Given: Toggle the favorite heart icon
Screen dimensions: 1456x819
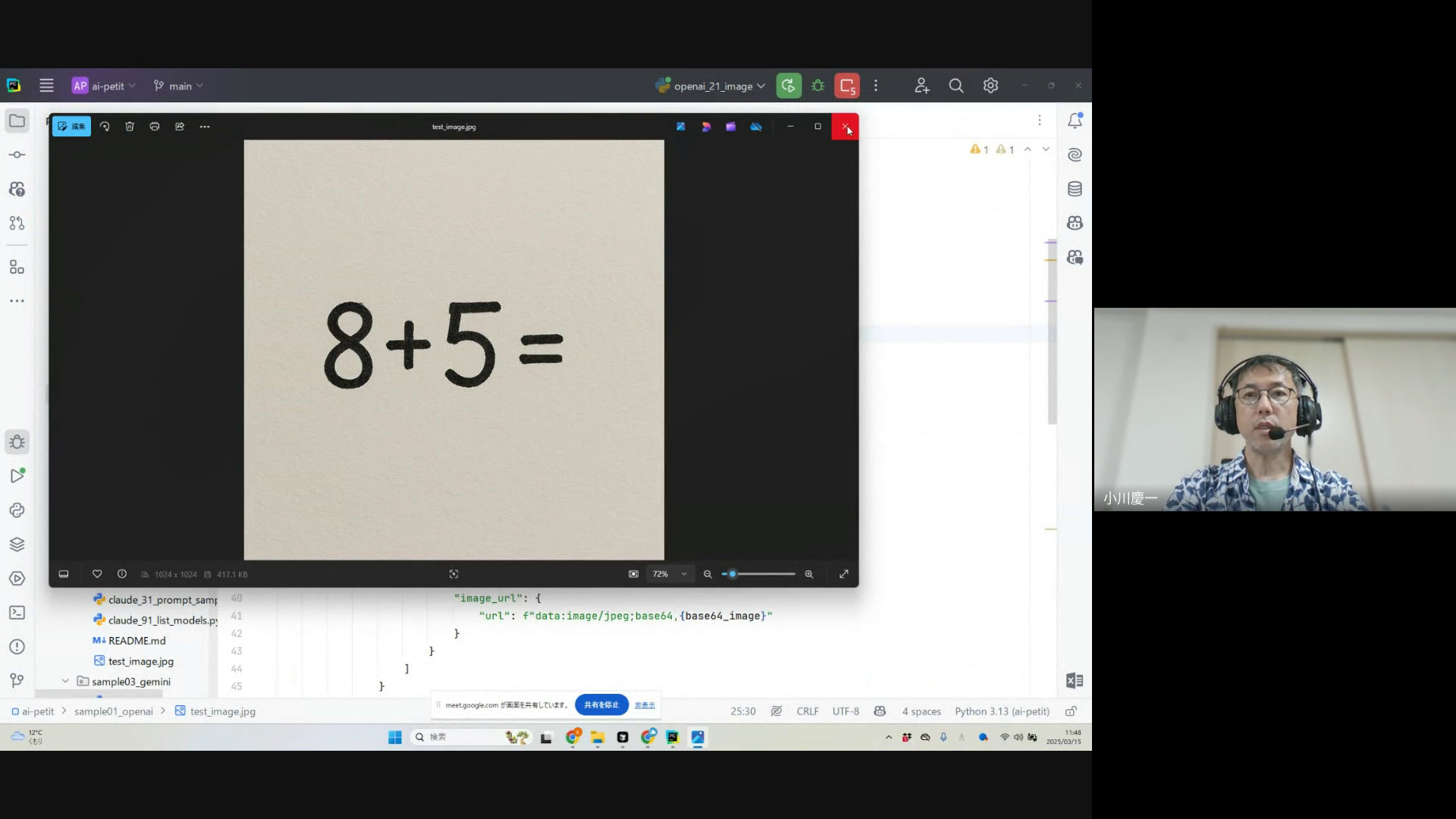Looking at the screenshot, I should 97,574.
